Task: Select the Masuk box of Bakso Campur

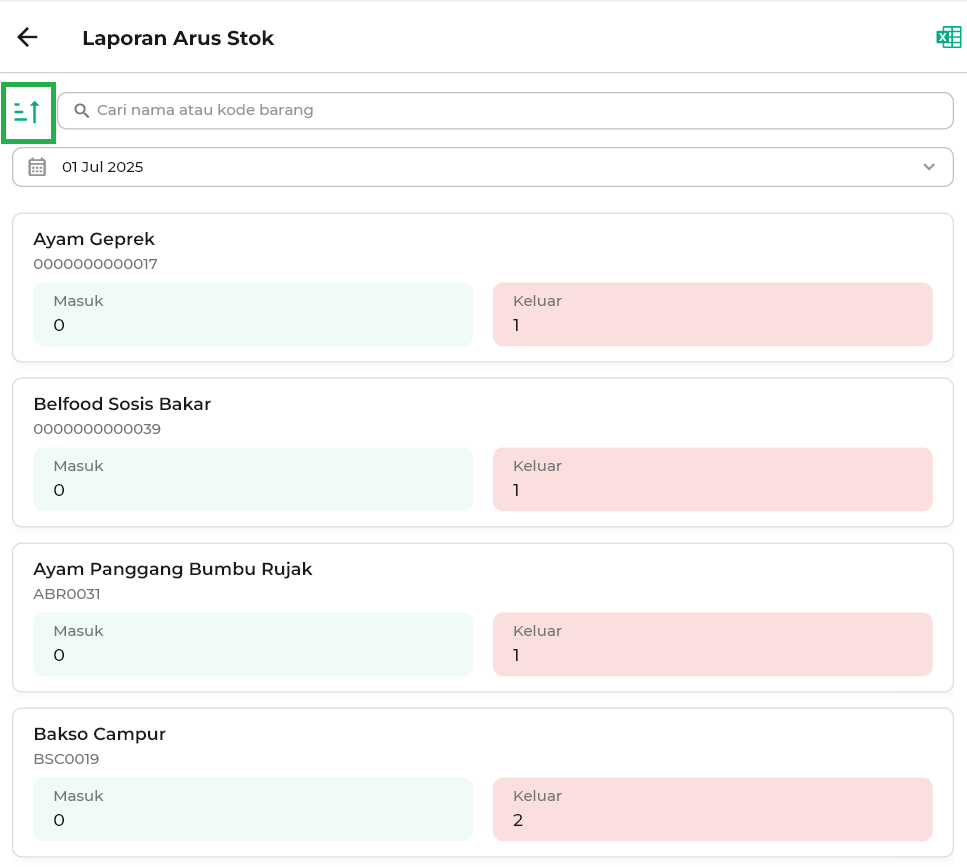Action: click(x=253, y=809)
